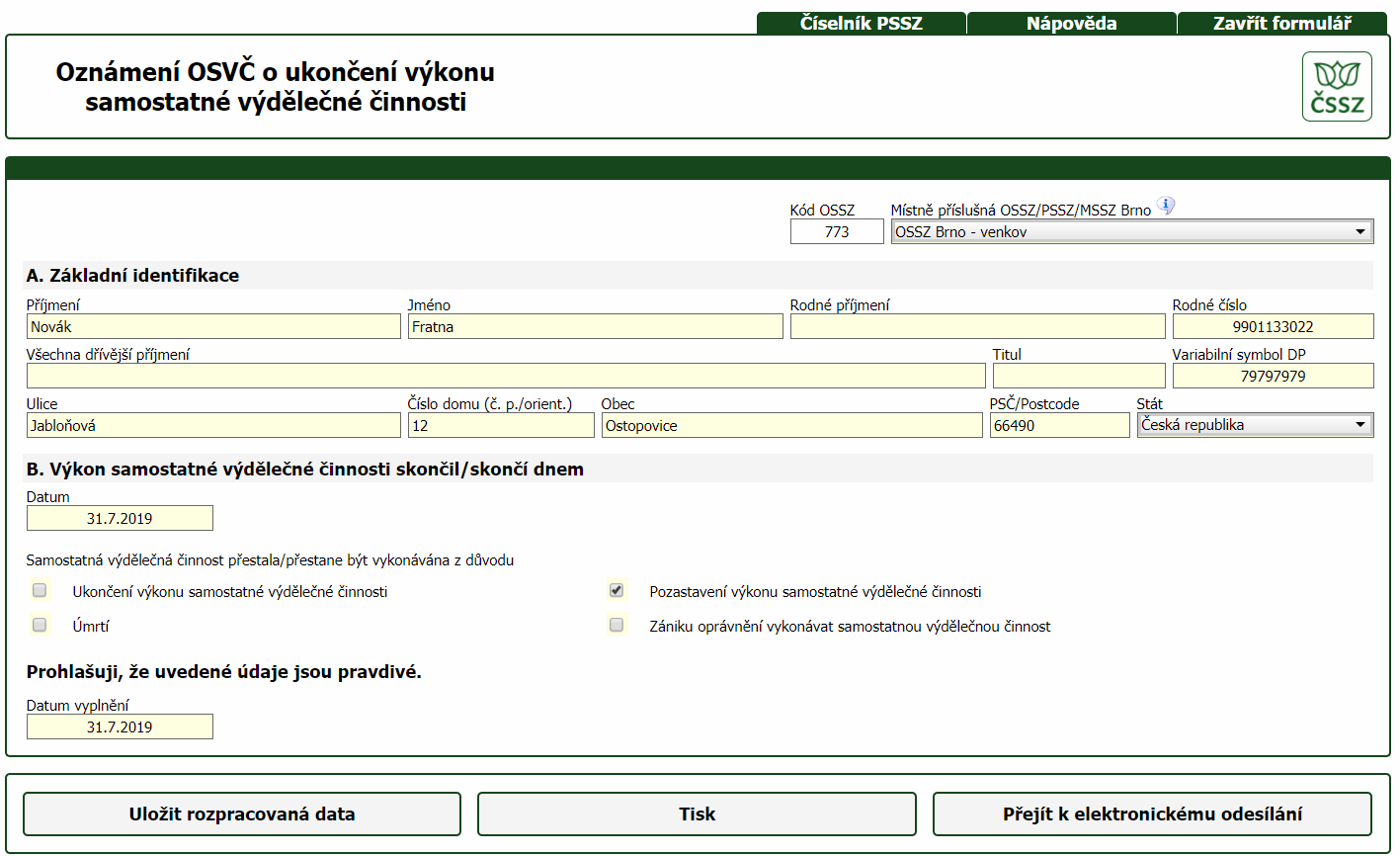
Task: Check the Úmrtí checkbox
Action: [x=40, y=625]
